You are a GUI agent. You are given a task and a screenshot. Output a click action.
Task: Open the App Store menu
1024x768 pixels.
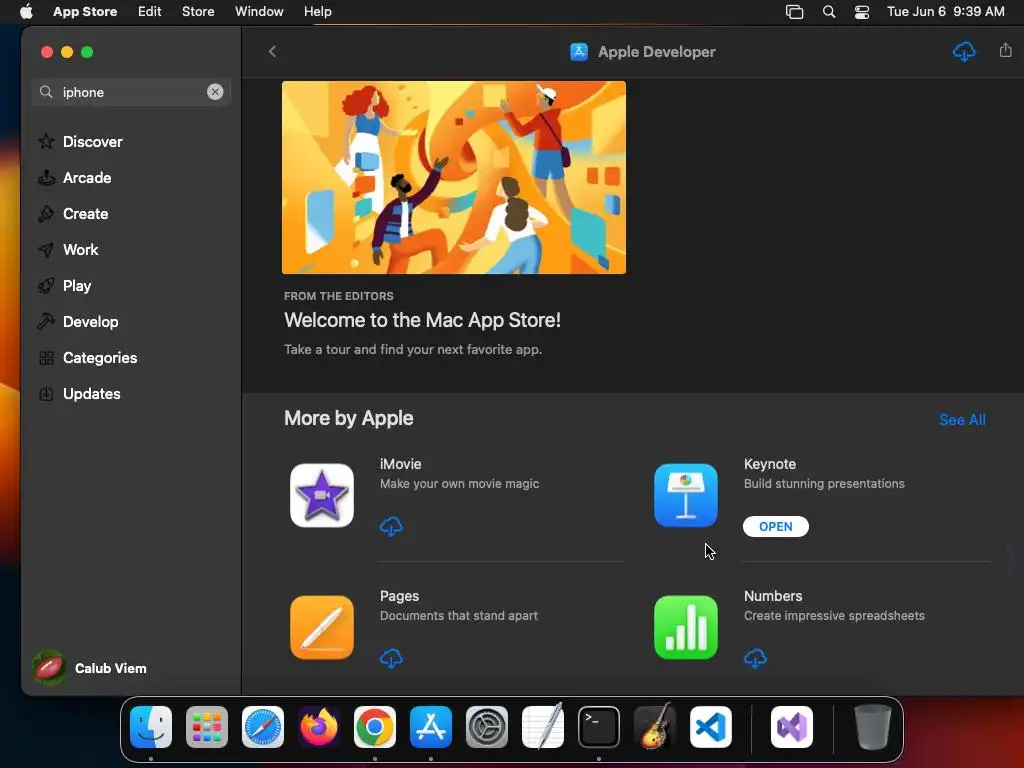[85, 12]
